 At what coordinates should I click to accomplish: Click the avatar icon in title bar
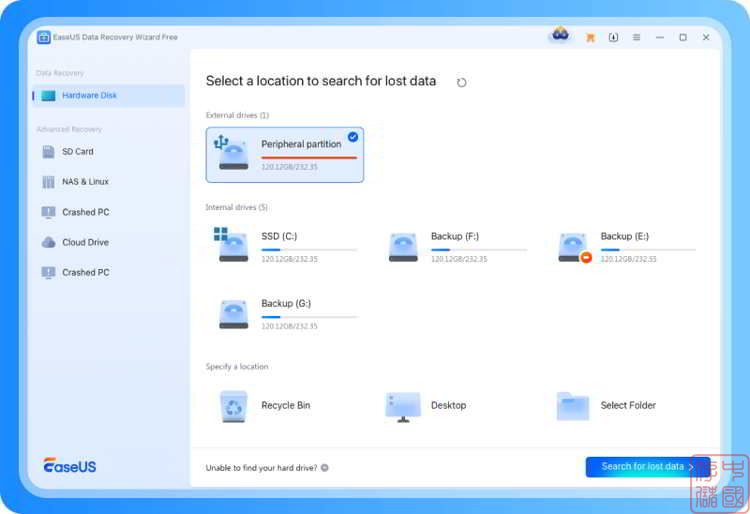coord(560,36)
